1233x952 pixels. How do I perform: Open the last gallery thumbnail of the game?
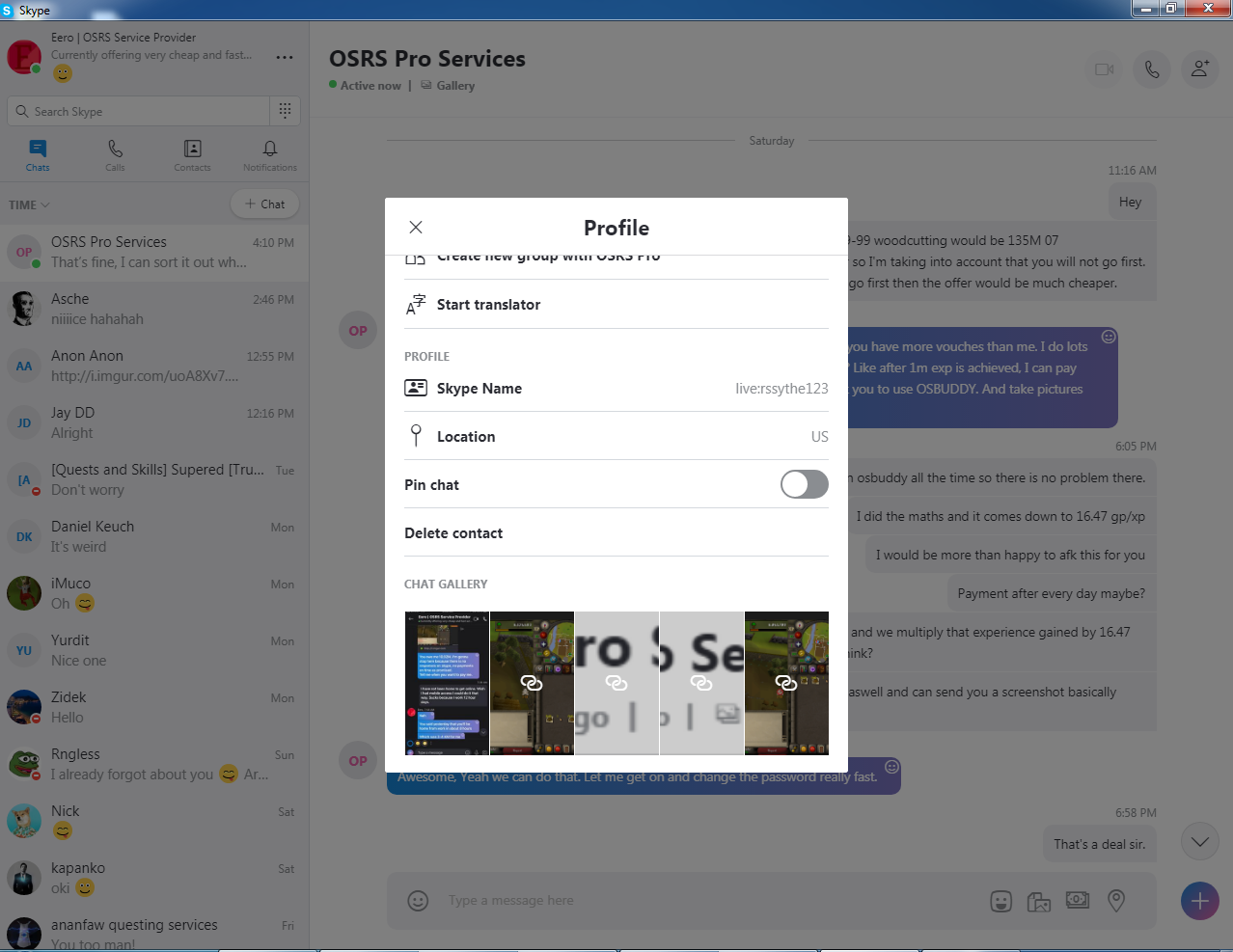(786, 683)
